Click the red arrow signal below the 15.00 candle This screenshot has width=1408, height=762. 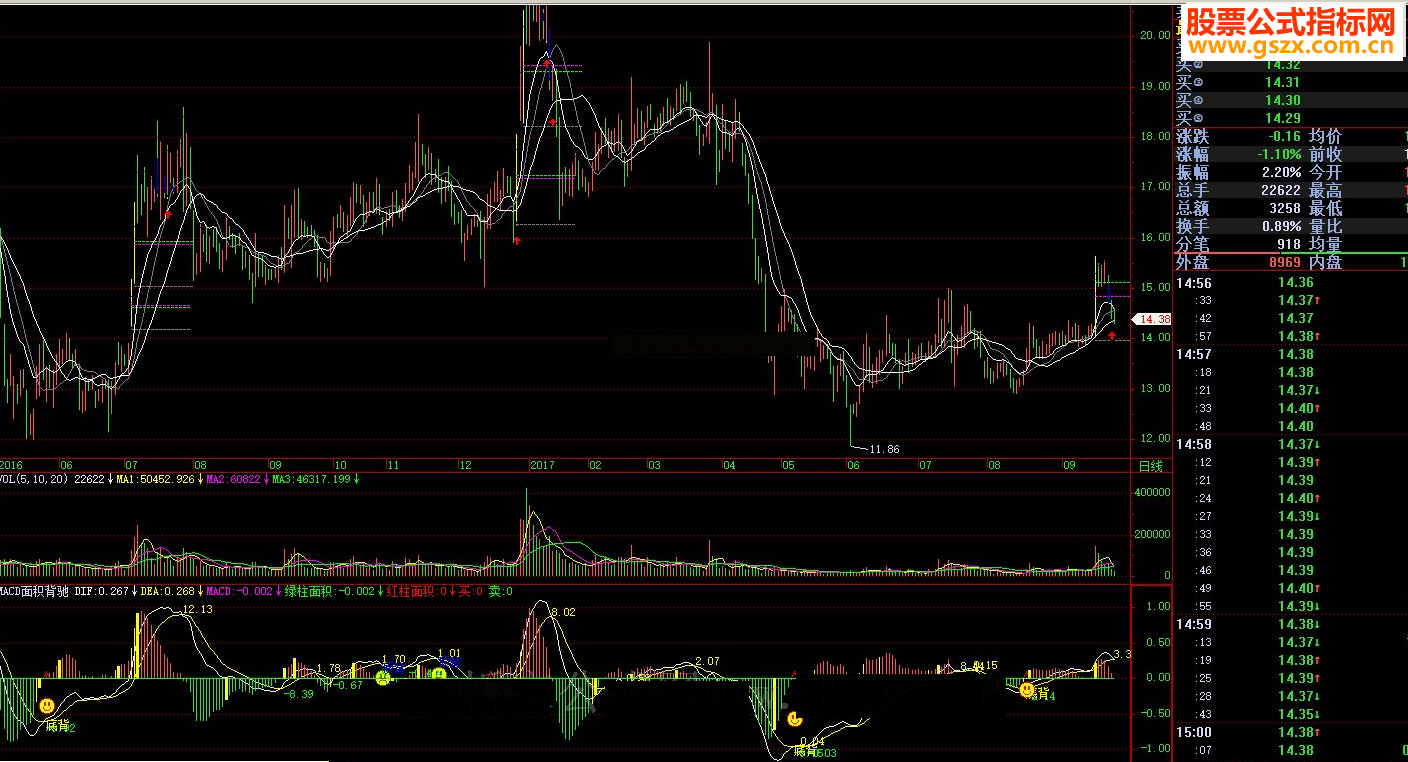pyautogui.click(x=1112, y=336)
